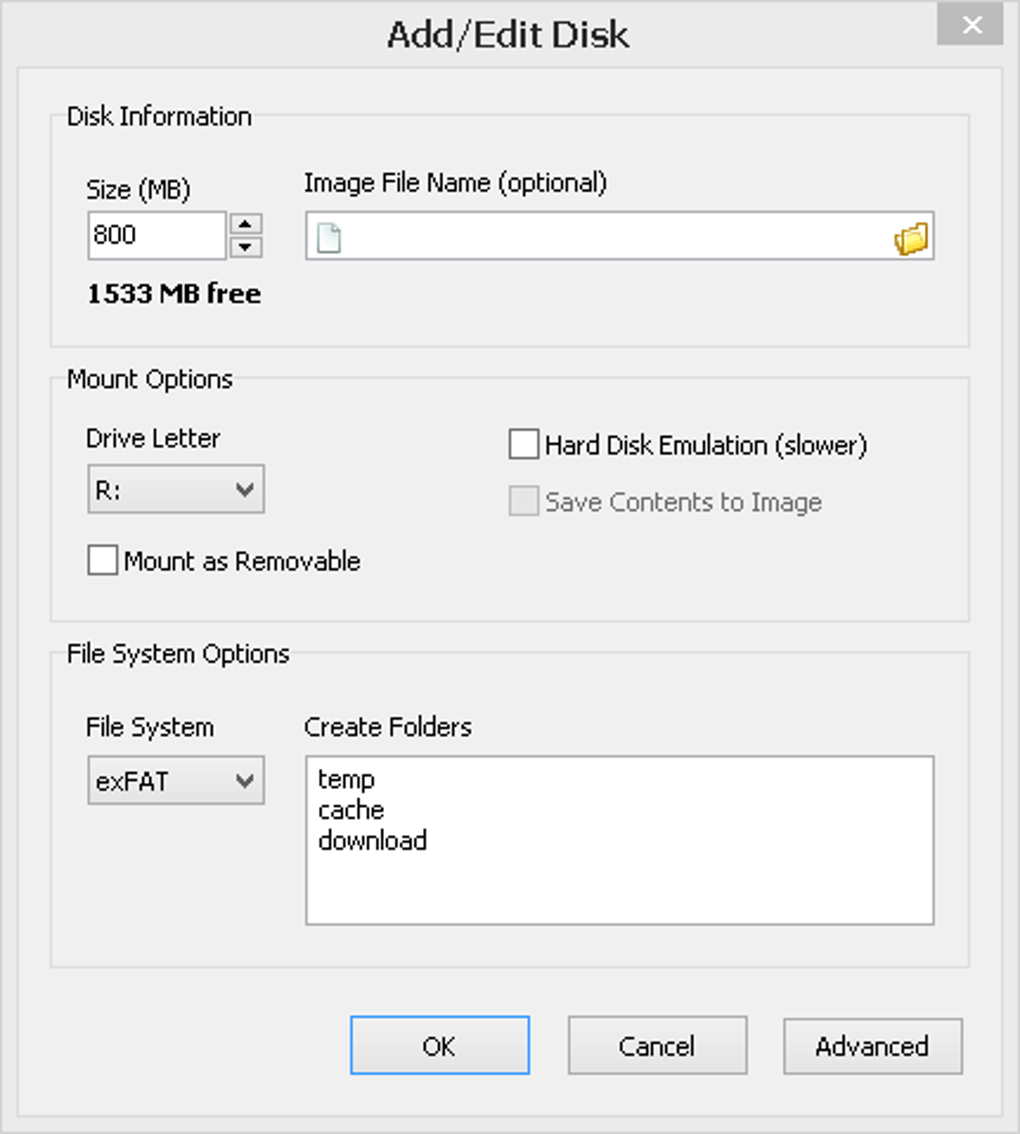Focus the Size (MB) input field
Screen dimensions: 1020x1134
[155, 236]
